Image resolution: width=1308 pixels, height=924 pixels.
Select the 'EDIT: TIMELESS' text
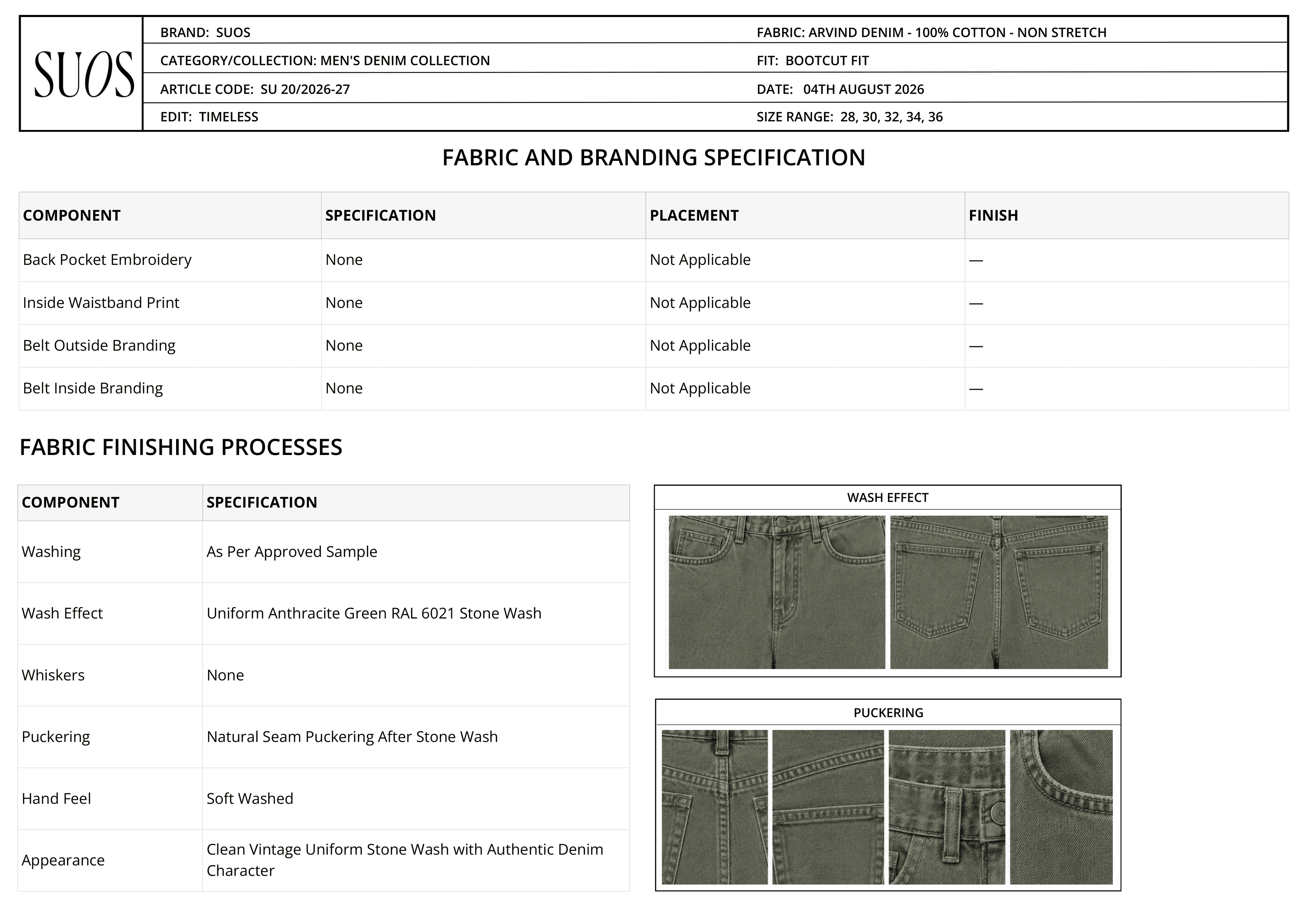[209, 117]
